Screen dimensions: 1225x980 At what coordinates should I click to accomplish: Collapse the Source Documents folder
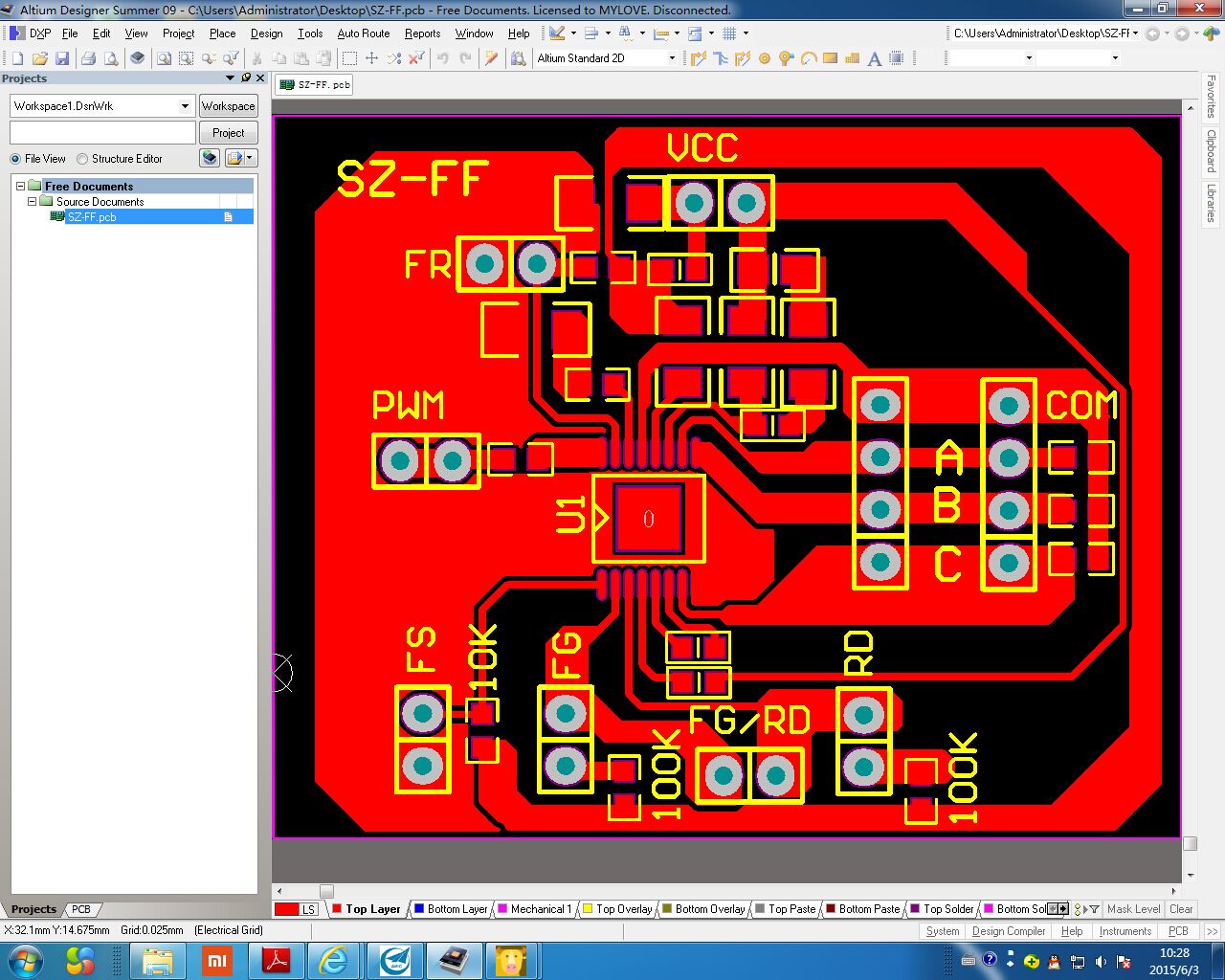click(x=32, y=202)
